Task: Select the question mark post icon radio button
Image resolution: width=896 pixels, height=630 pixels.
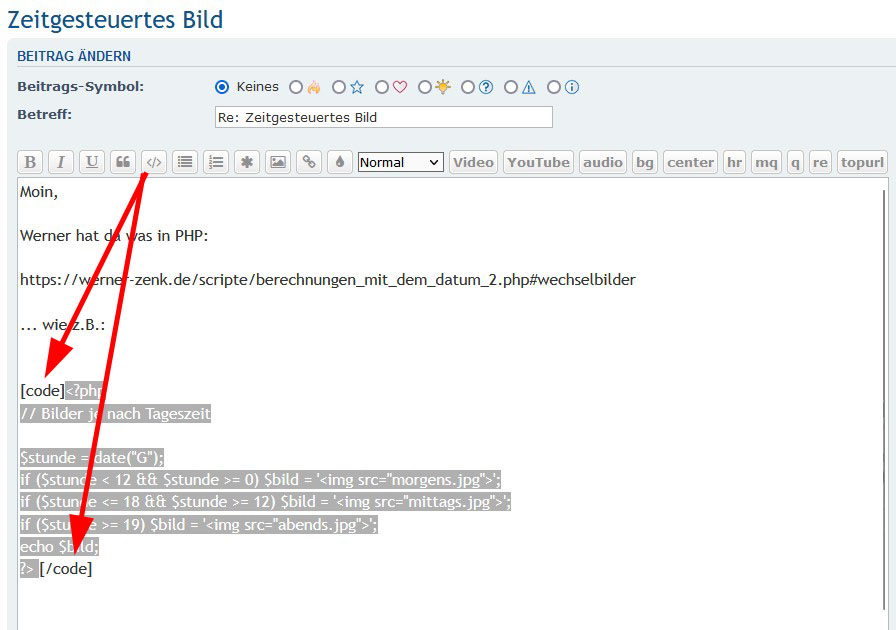Action: [x=468, y=87]
